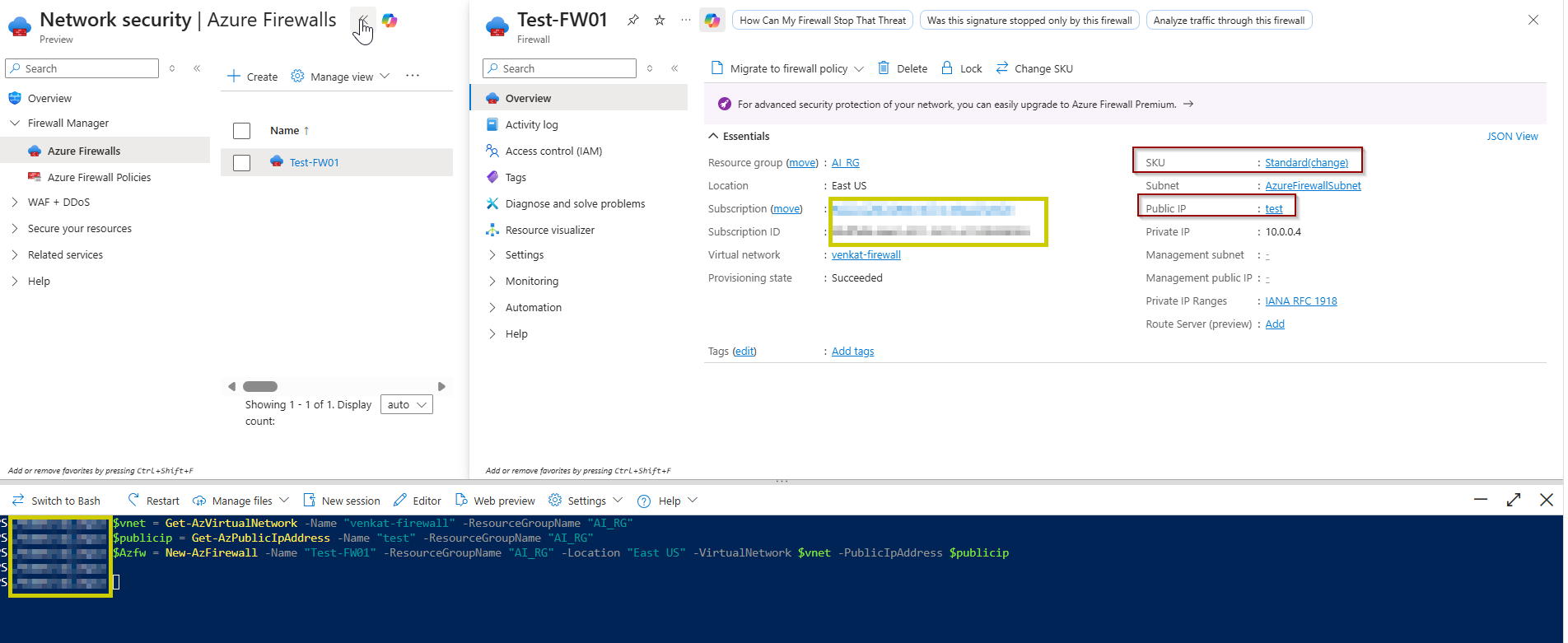Screen dimensions: 1568x643
Task: Collapse the Test-FW01 resource menu
Action: 674,68
